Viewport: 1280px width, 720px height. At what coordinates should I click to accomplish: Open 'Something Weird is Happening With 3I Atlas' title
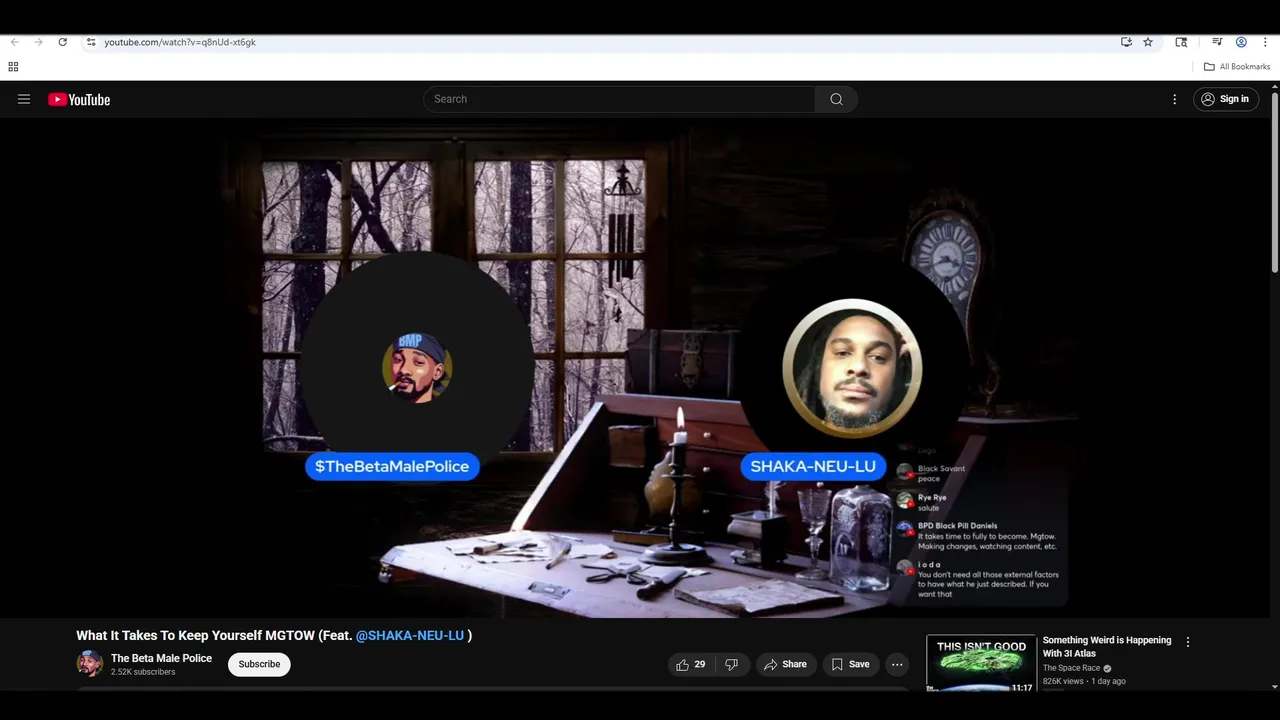1107,646
